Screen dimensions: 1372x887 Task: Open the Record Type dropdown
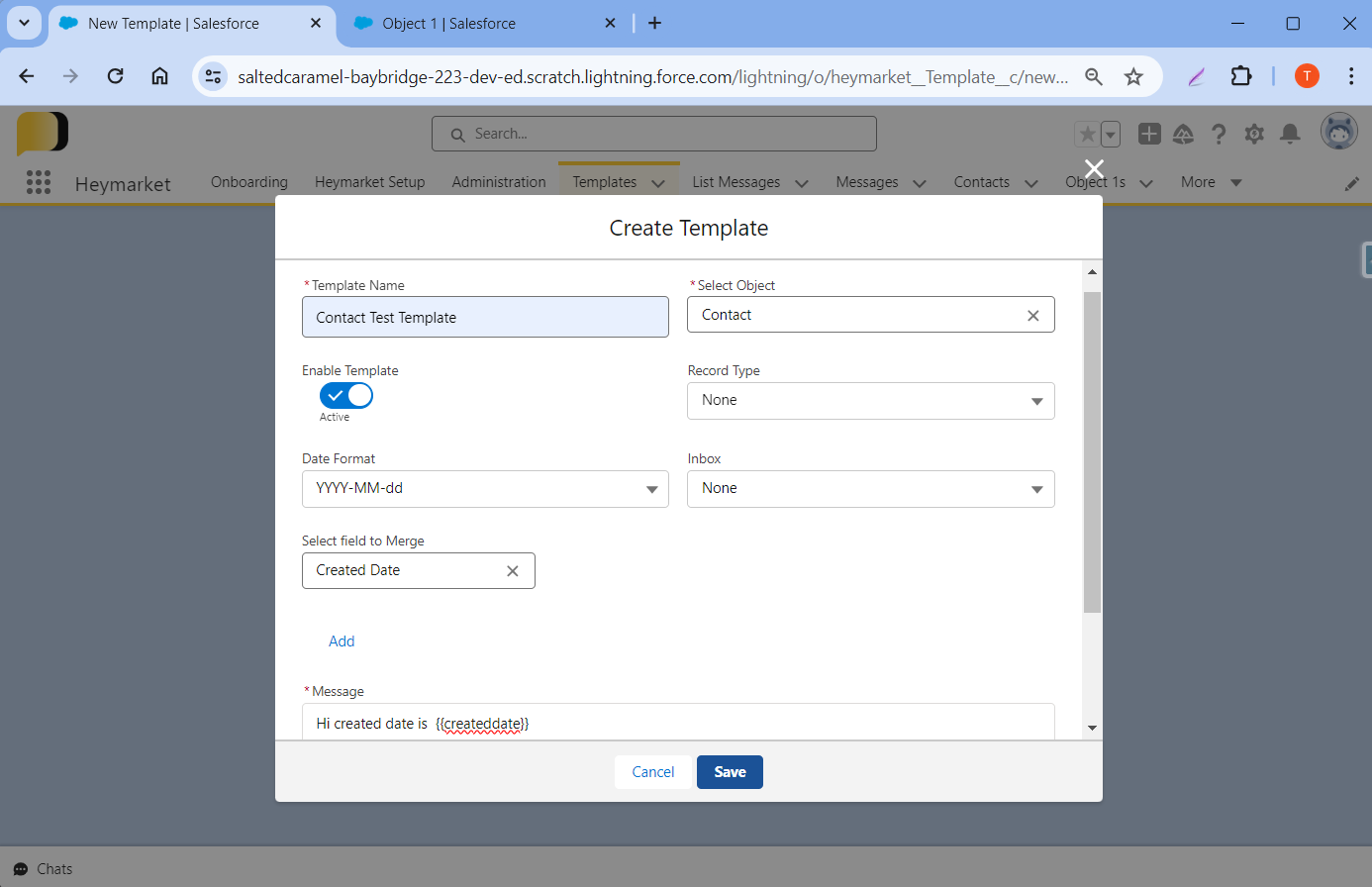tap(871, 401)
